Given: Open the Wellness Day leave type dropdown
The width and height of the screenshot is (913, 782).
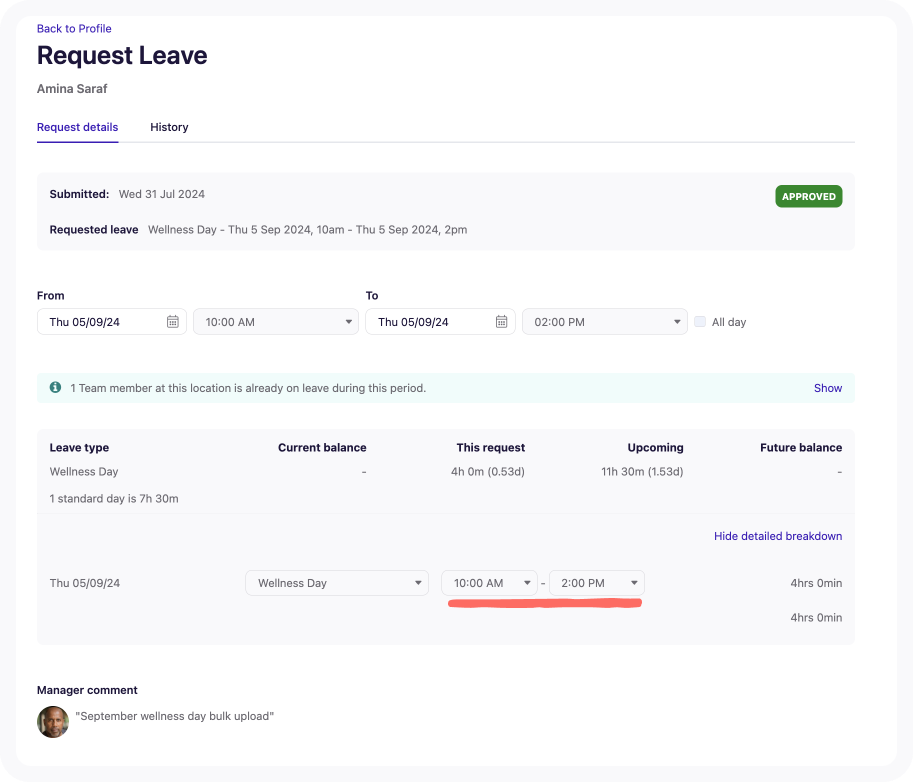Looking at the screenshot, I should 337,583.
